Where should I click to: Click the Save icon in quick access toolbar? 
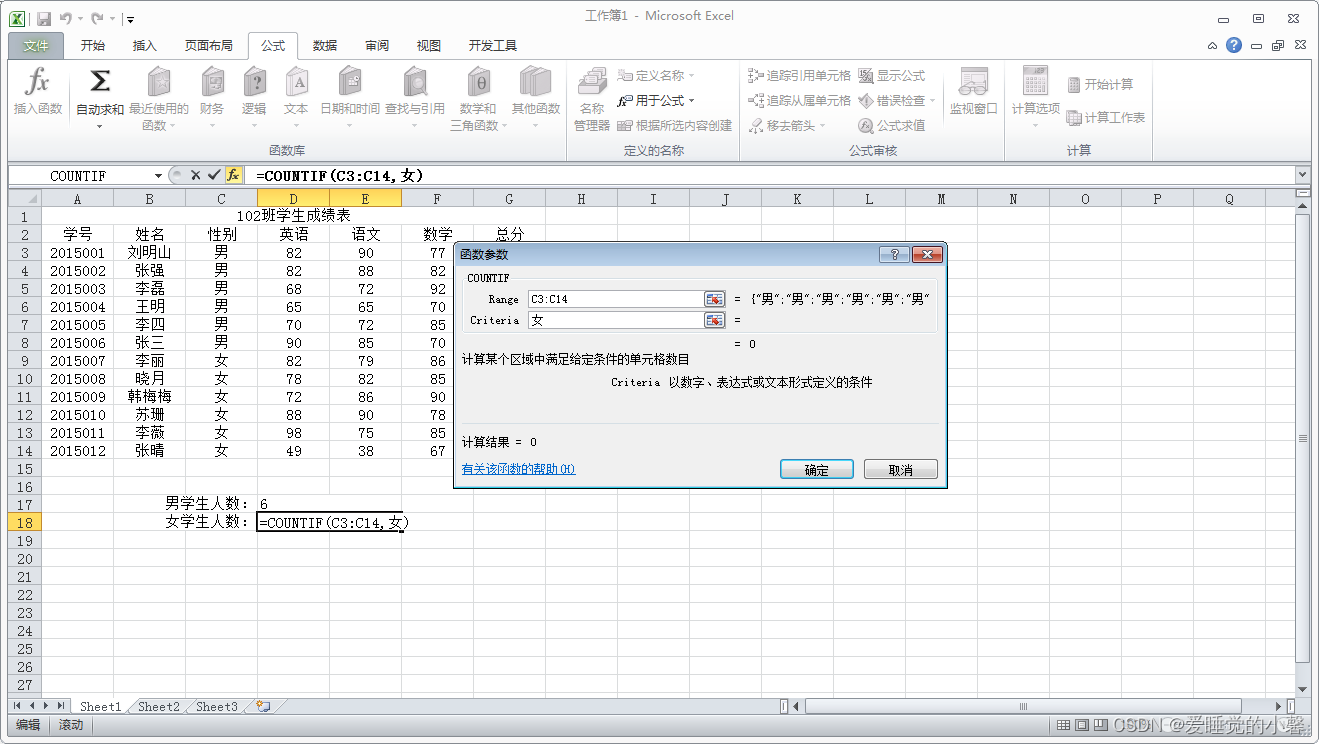44,18
